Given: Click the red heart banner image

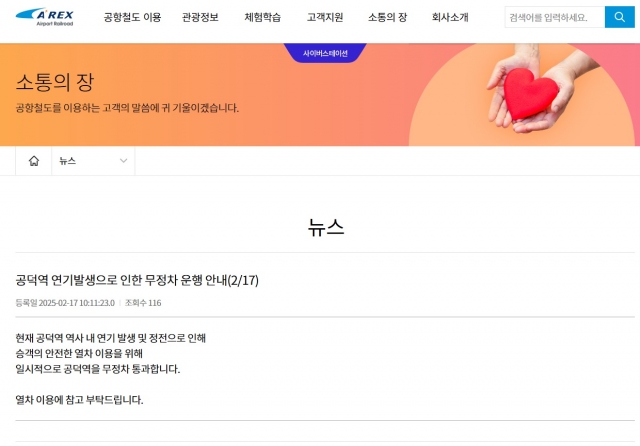Looking at the screenshot, I should [x=530, y=94].
